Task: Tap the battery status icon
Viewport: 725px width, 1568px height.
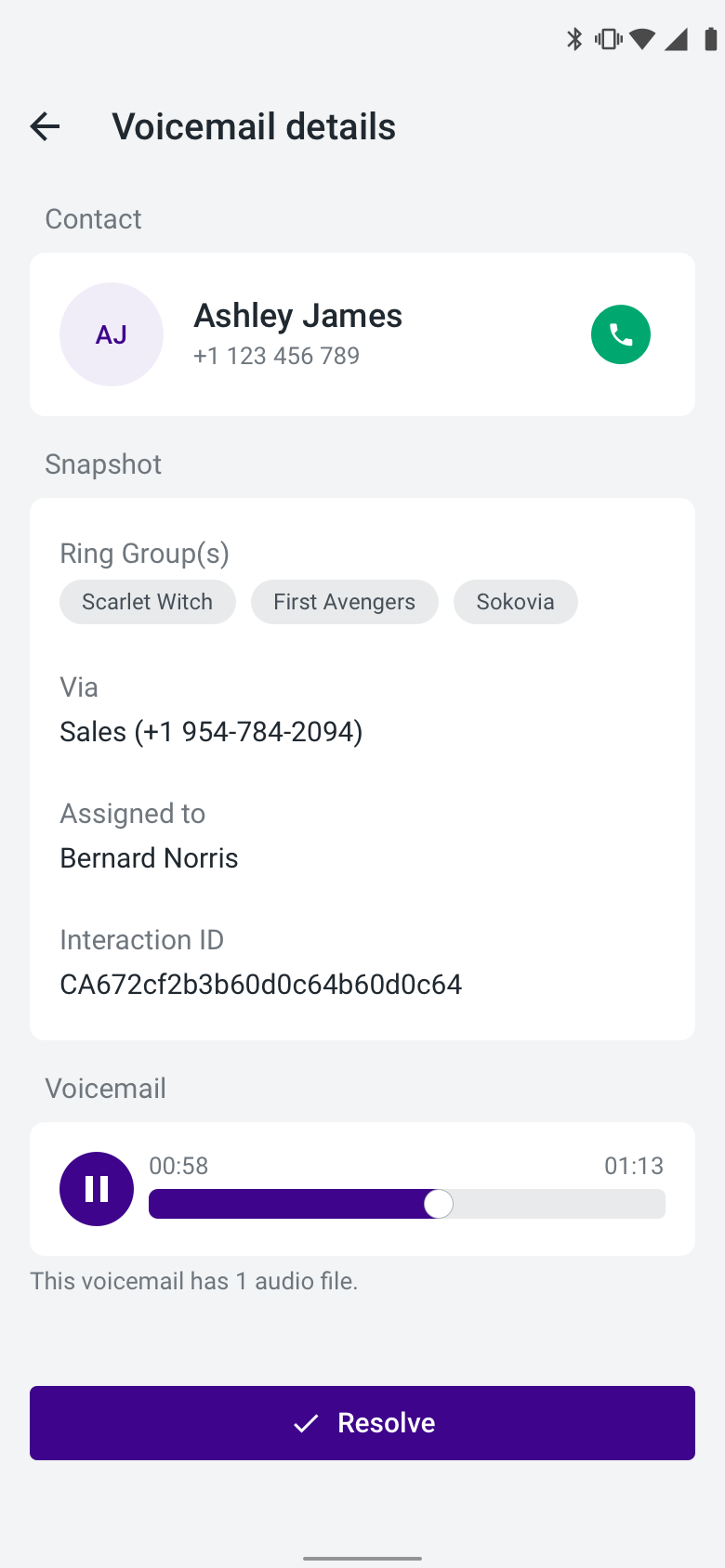Action: (710, 39)
